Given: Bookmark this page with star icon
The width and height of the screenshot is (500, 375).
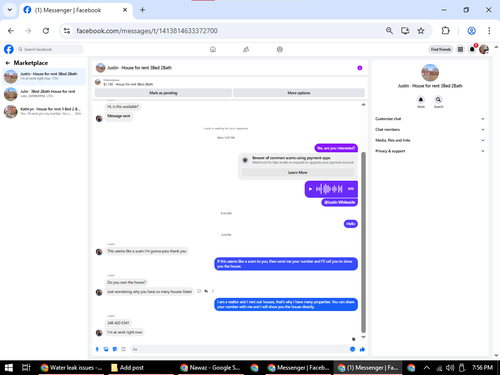Looking at the screenshot, I should click(421, 31).
